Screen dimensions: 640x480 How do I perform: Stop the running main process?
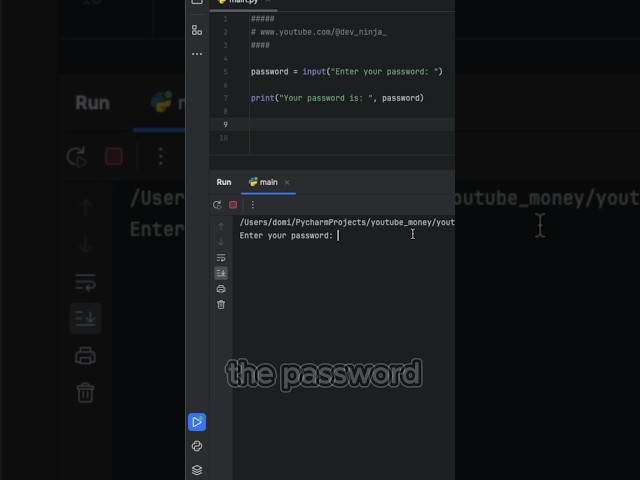click(233, 205)
